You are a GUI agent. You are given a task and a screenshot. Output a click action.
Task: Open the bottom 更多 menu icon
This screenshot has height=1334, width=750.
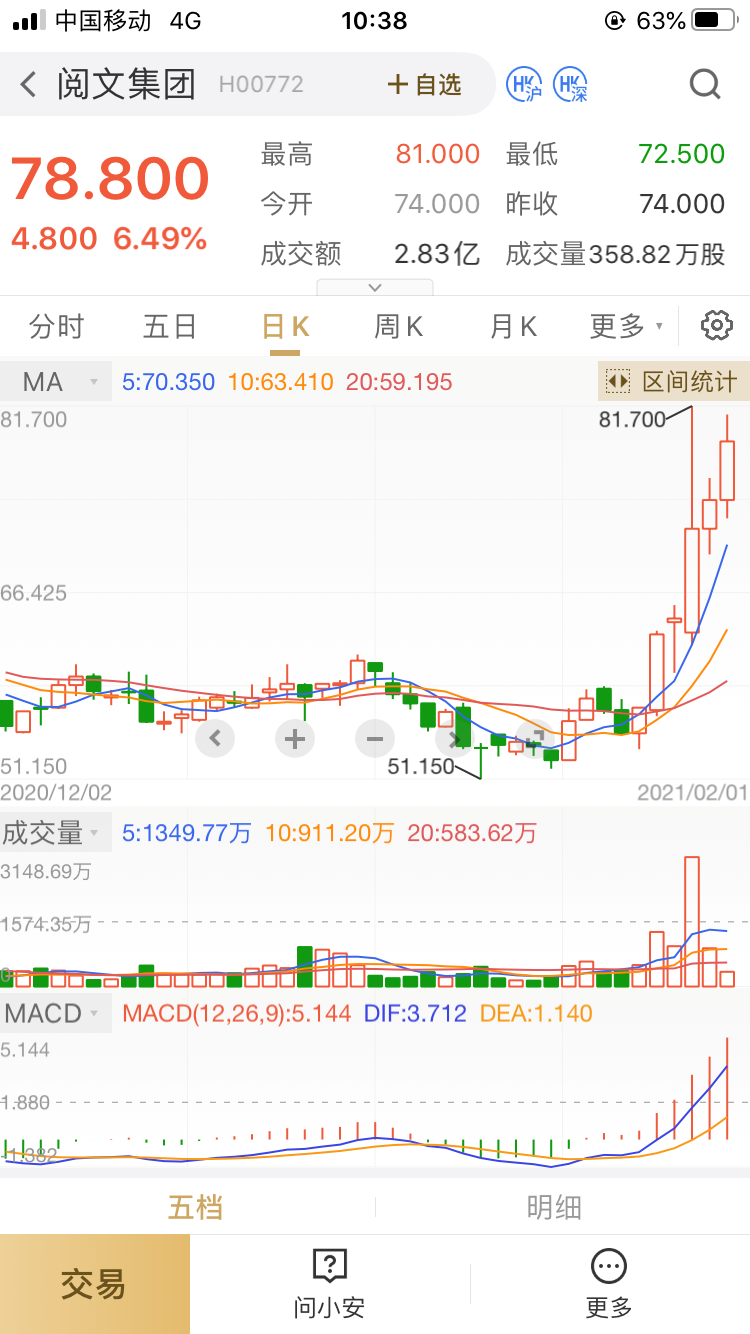pyautogui.click(x=609, y=1284)
